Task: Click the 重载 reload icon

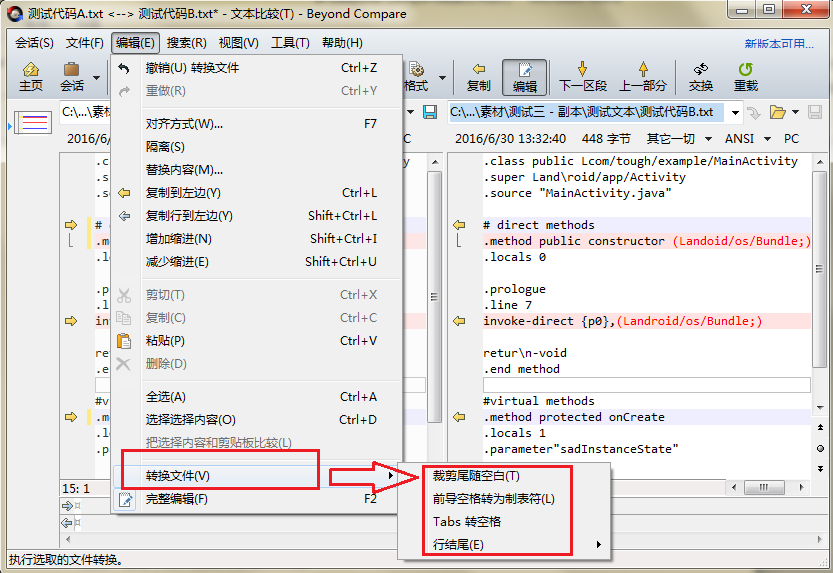Action: (x=745, y=77)
